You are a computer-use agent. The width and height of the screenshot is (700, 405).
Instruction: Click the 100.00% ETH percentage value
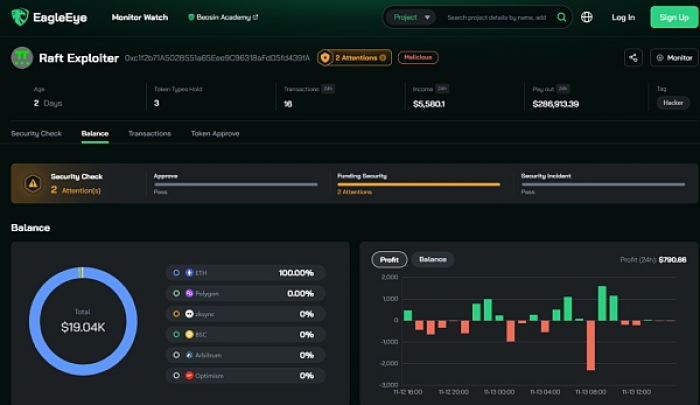[x=296, y=273]
